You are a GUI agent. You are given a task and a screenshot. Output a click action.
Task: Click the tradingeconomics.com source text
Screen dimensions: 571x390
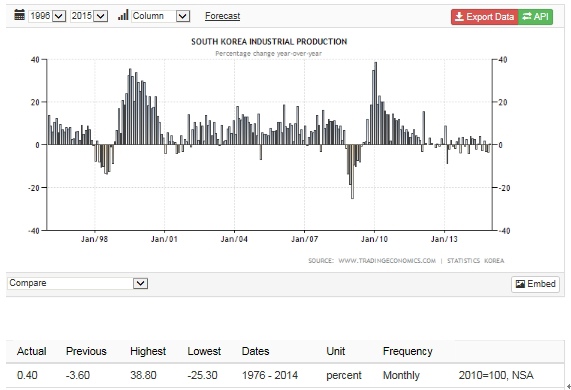[387, 260]
